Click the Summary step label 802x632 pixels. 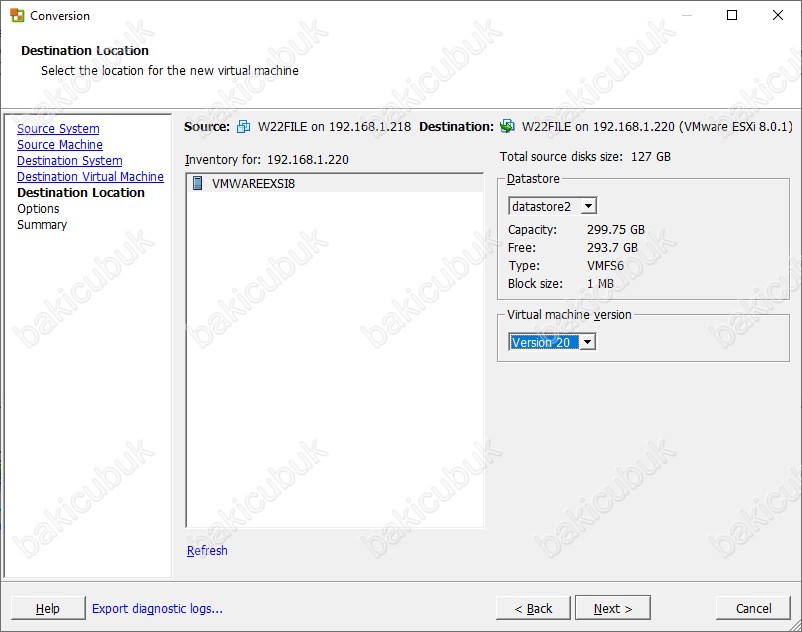click(x=42, y=224)
